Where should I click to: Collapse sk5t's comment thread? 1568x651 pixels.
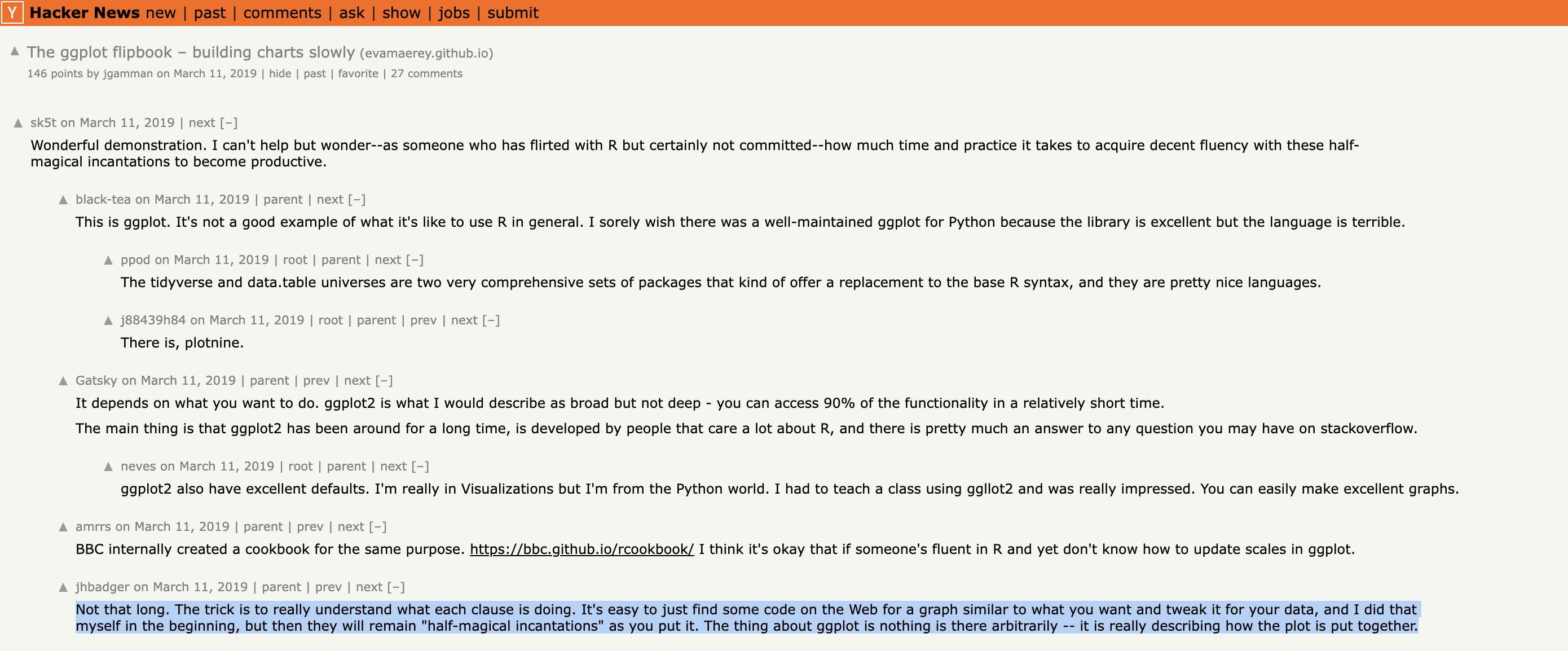click(x=228, y=123)
